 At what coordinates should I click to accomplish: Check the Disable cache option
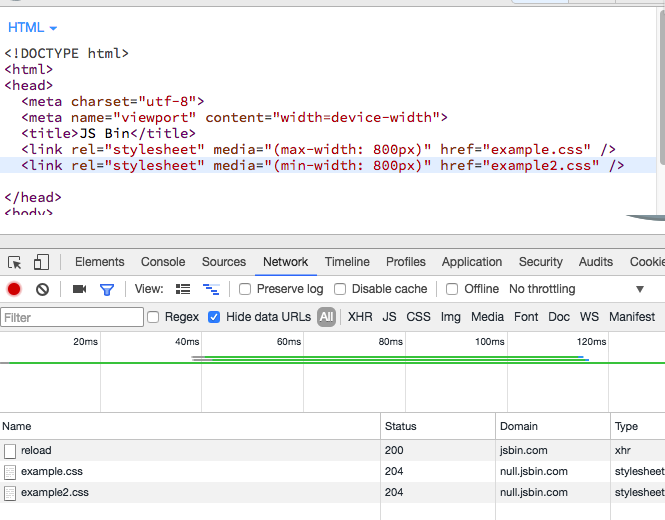pos(340,289)
